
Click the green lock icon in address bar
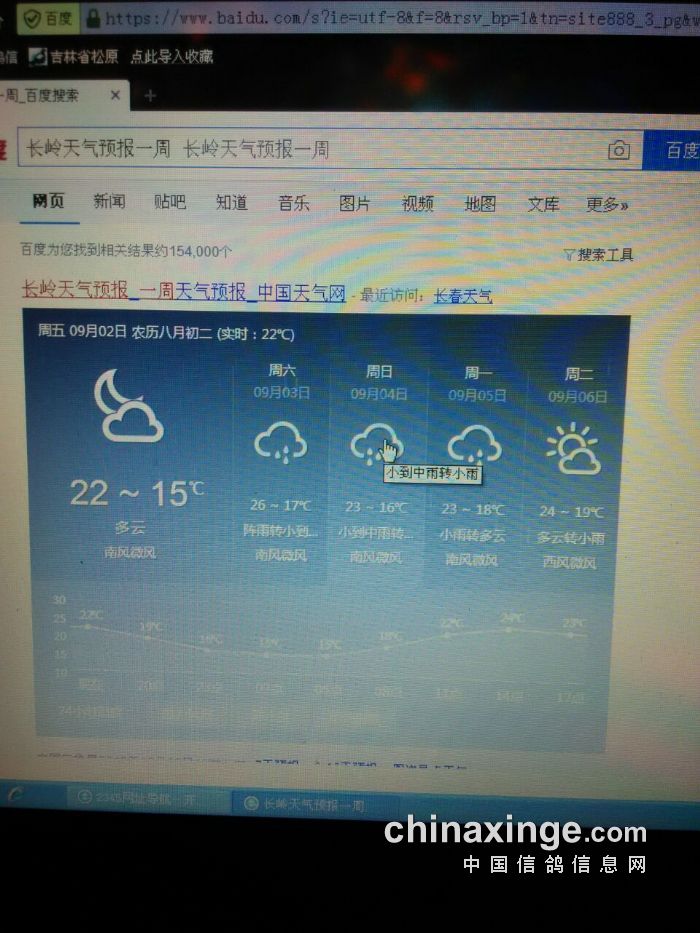pos(94,18)
